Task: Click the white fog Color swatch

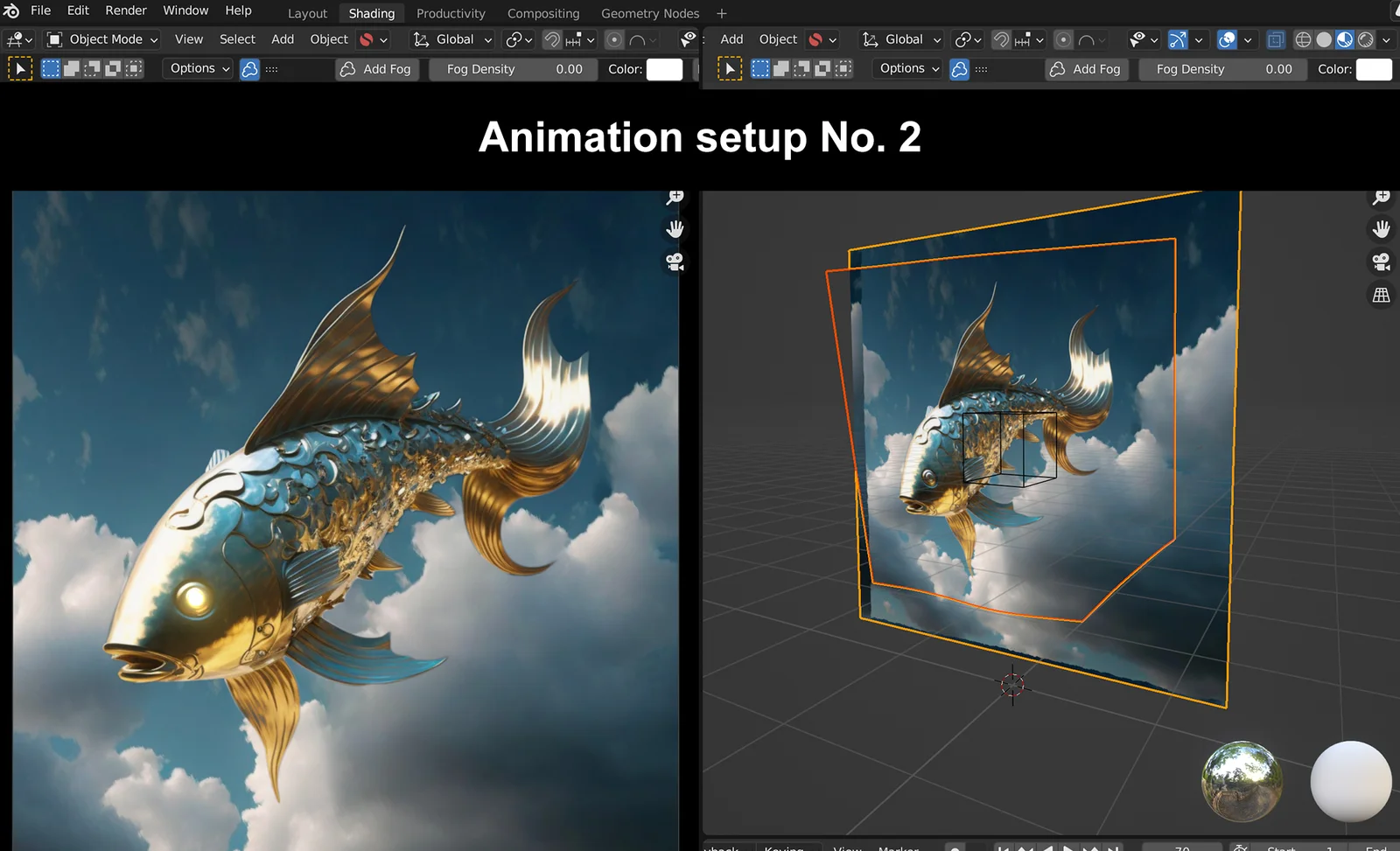Action: 664,69
